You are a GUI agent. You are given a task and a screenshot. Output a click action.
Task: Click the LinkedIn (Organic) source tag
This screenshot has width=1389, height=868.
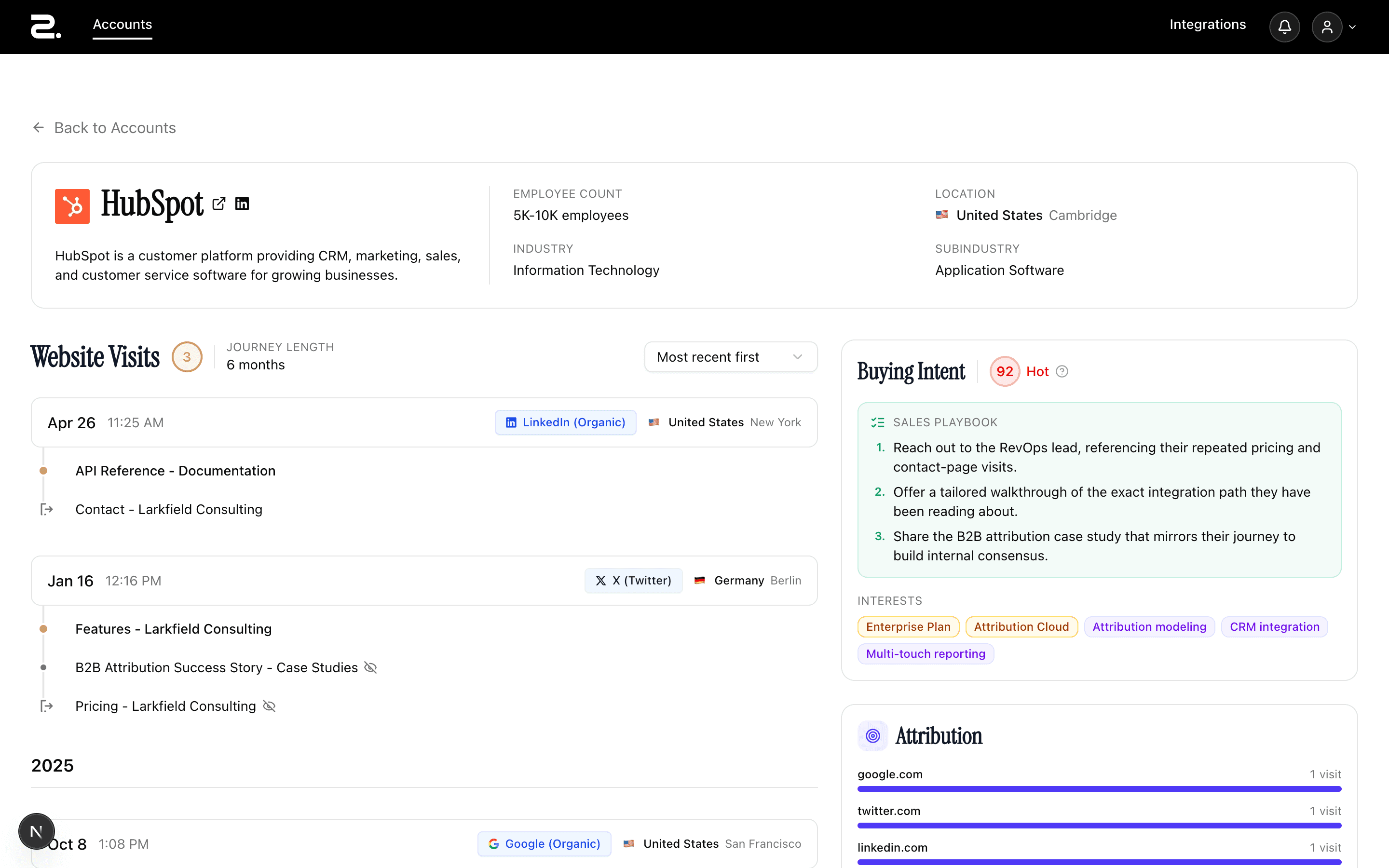click(565, 422)
